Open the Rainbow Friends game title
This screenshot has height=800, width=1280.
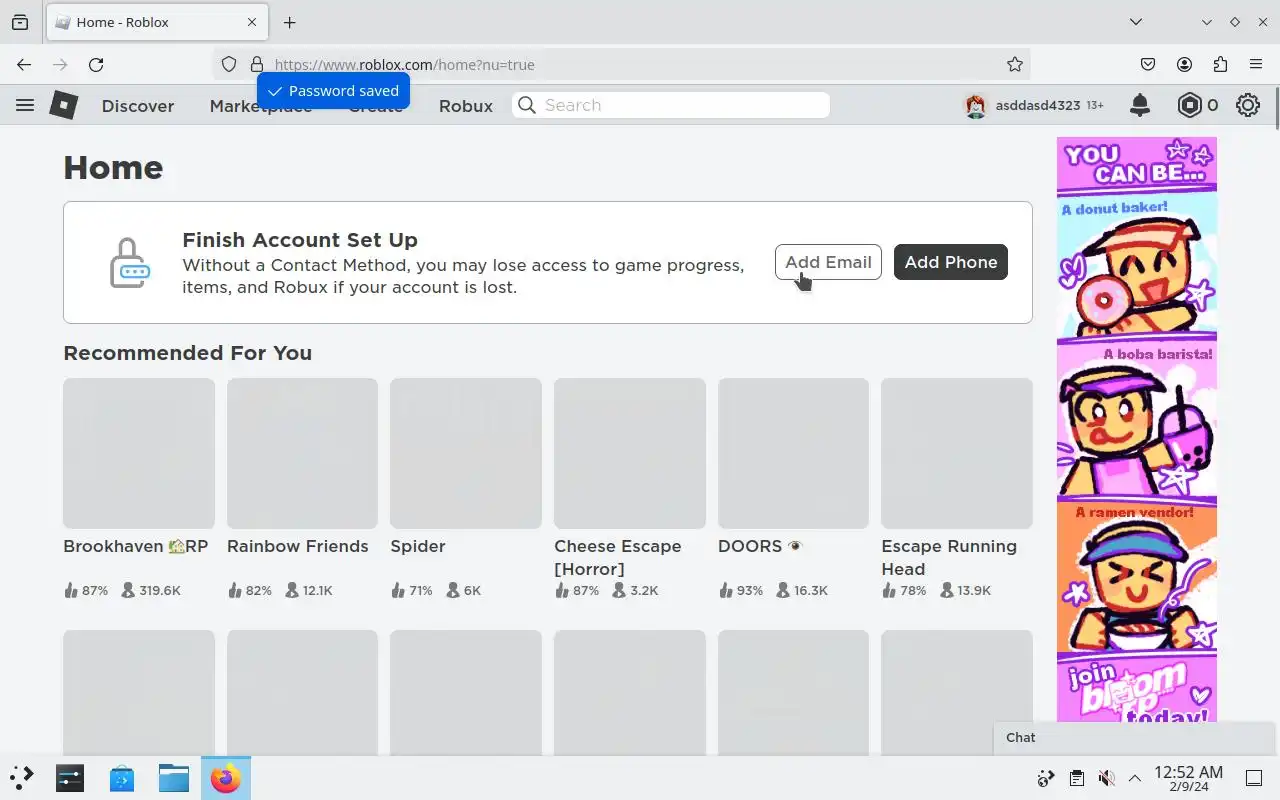point(298,546)
